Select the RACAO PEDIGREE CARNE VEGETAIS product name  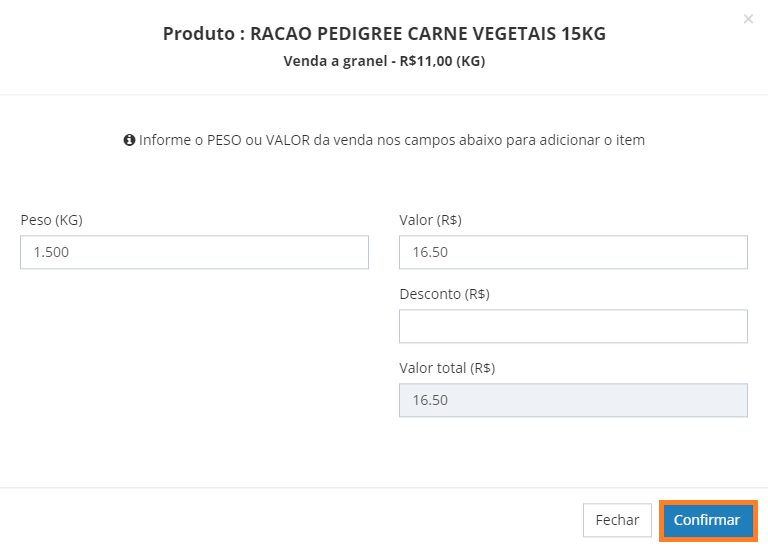tap(403, 34)
